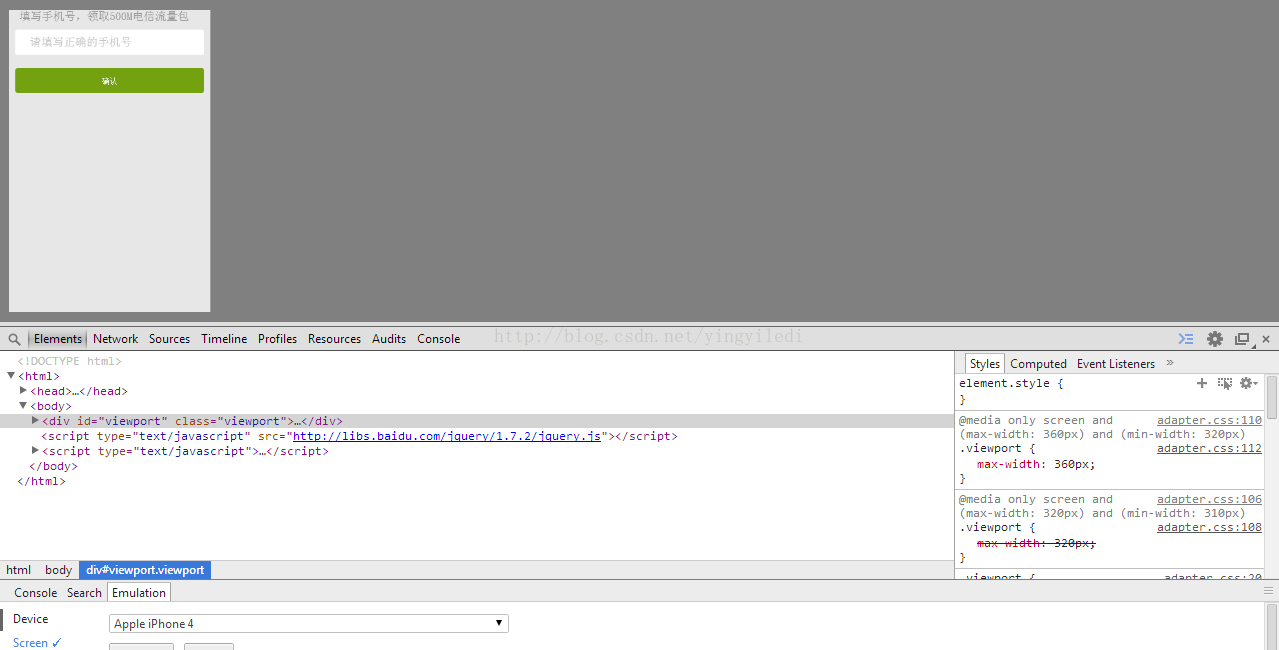The height and width of the screenshot is (650, 1279).
Task: Open drawer Console tab
Action: click(x=35, y=593)
